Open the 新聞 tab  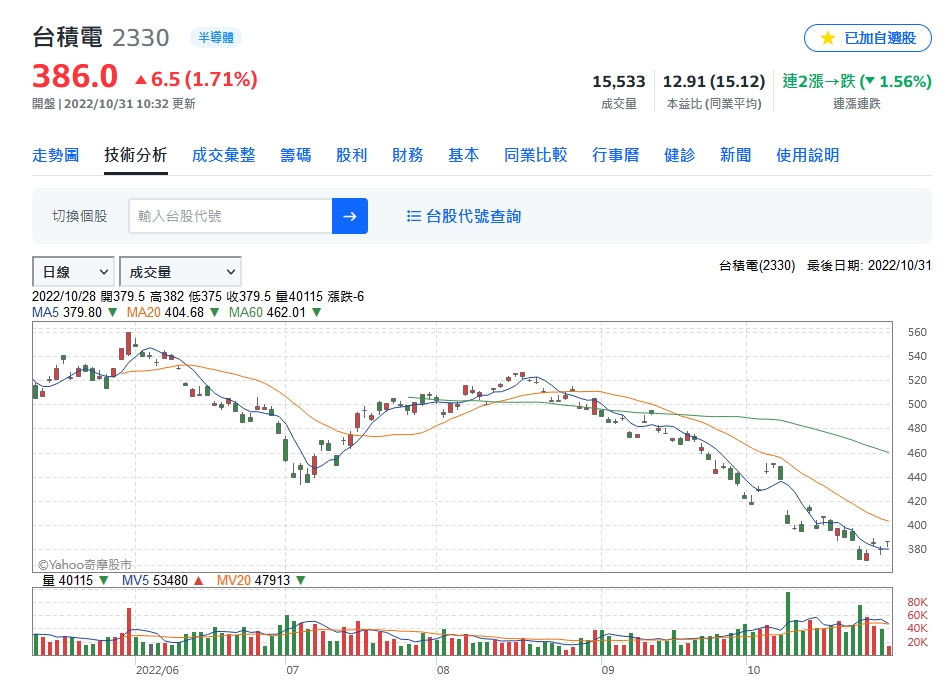click(735, 155)
